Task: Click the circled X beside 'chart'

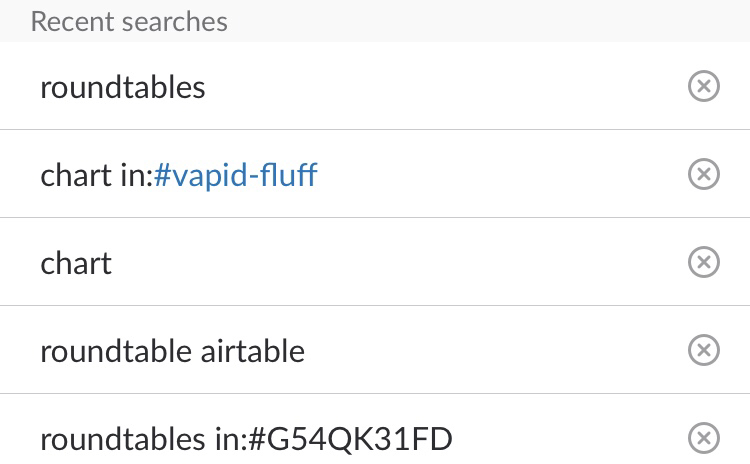Action: tap(704, 262)
